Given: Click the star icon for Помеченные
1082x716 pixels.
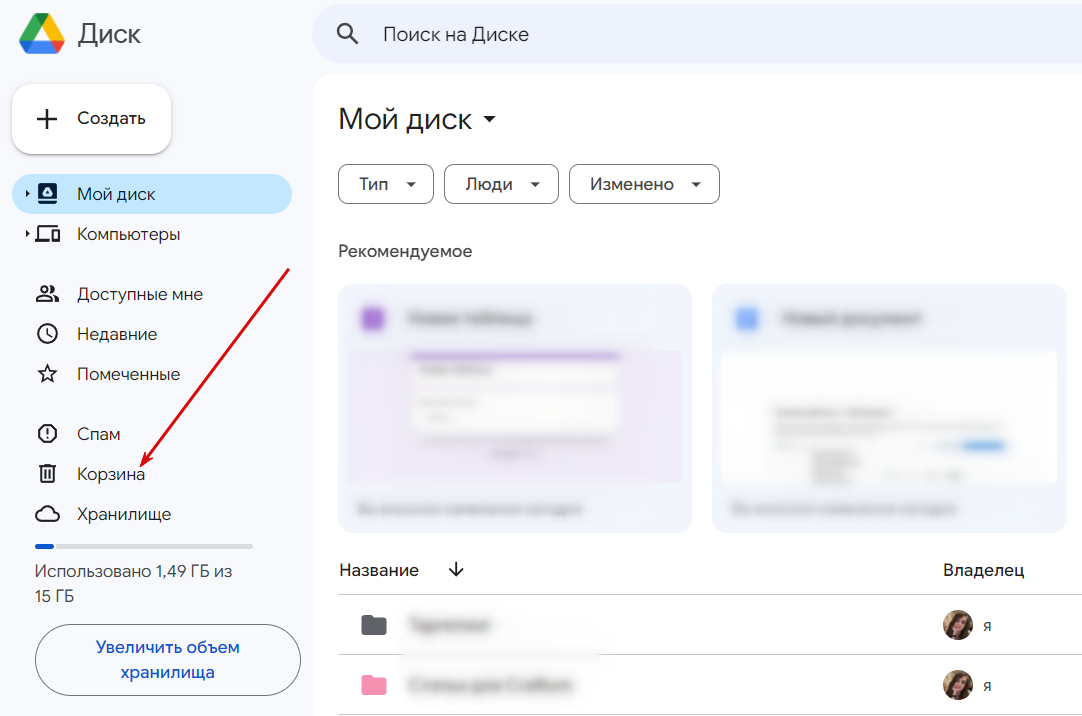Looking at the screenshot, I should (47, 374).
